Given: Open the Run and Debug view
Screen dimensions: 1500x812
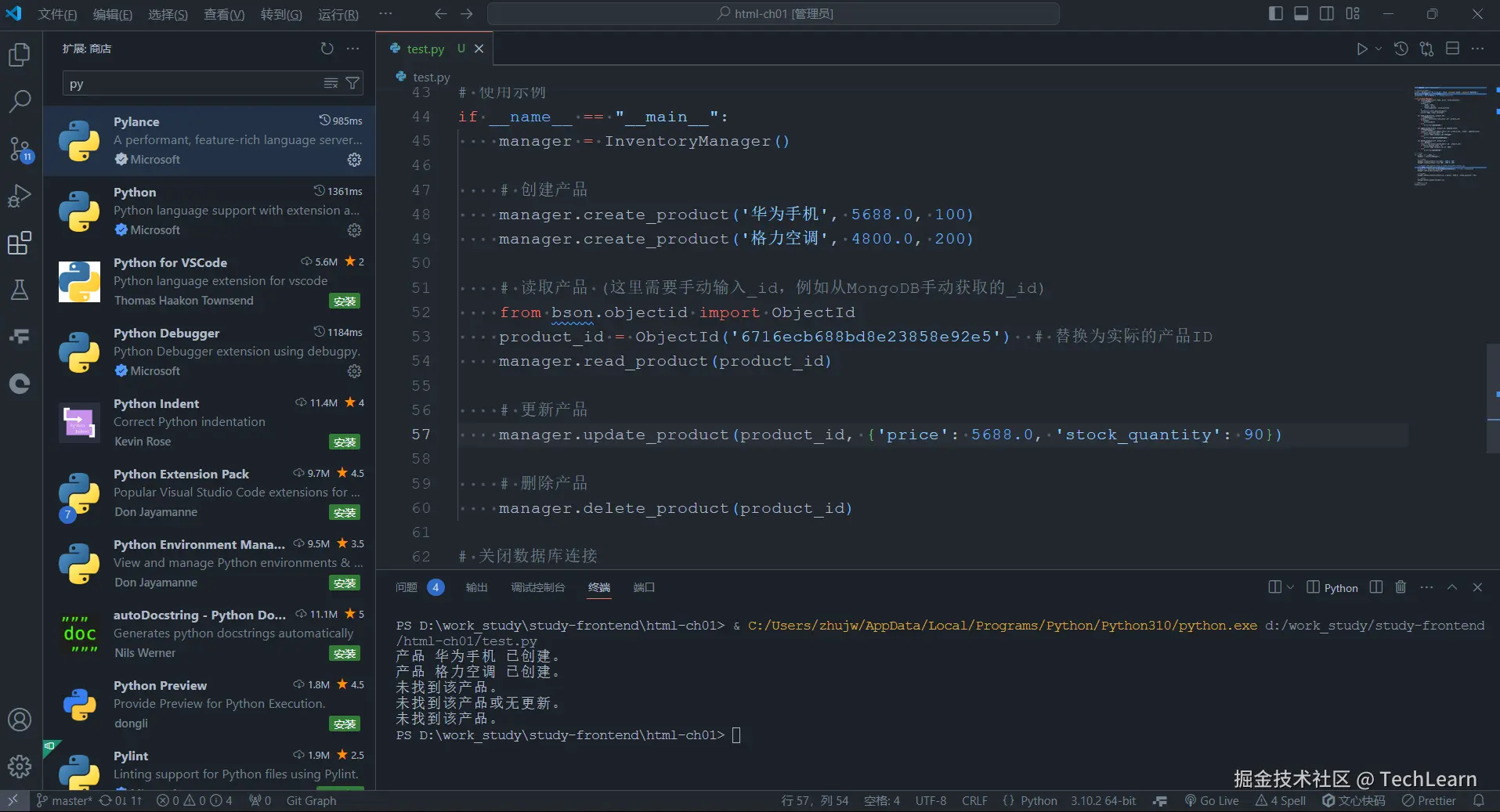Looking at the screenshot, I should [20, 196].
